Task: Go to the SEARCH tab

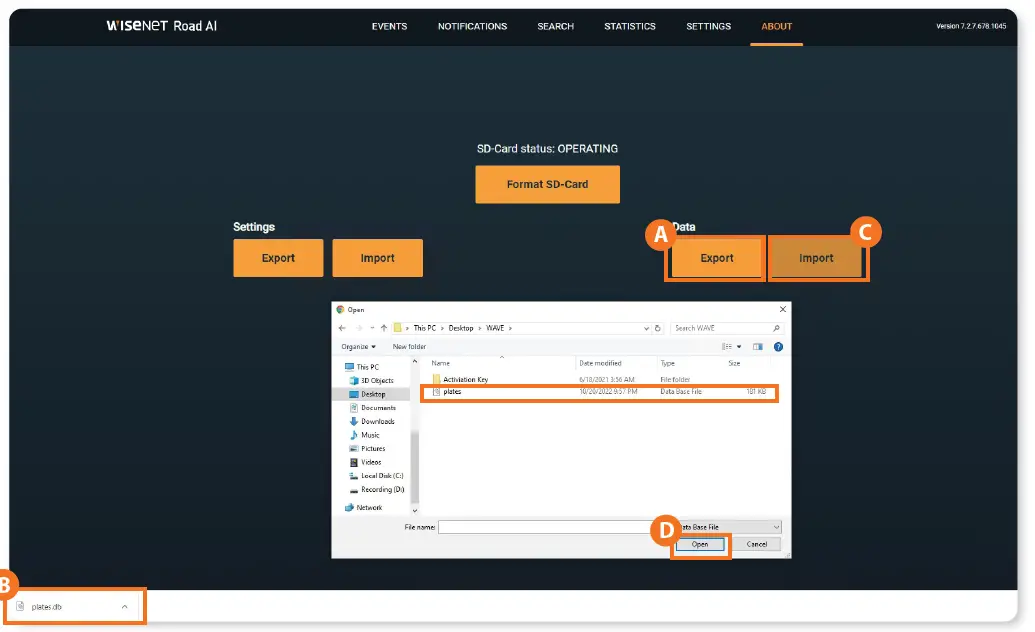Action: [555, 26]
